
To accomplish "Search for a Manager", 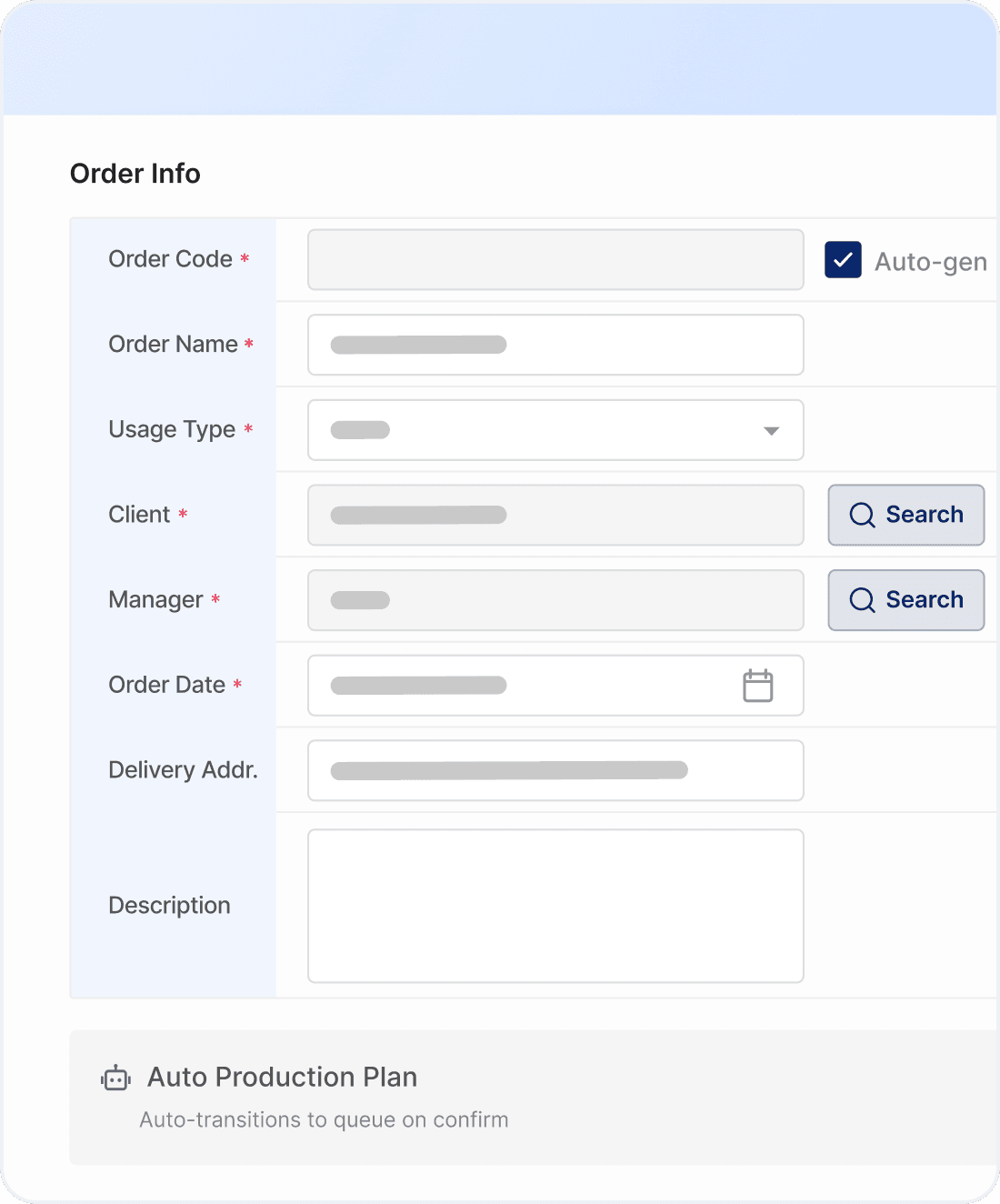I will point(906,600).
